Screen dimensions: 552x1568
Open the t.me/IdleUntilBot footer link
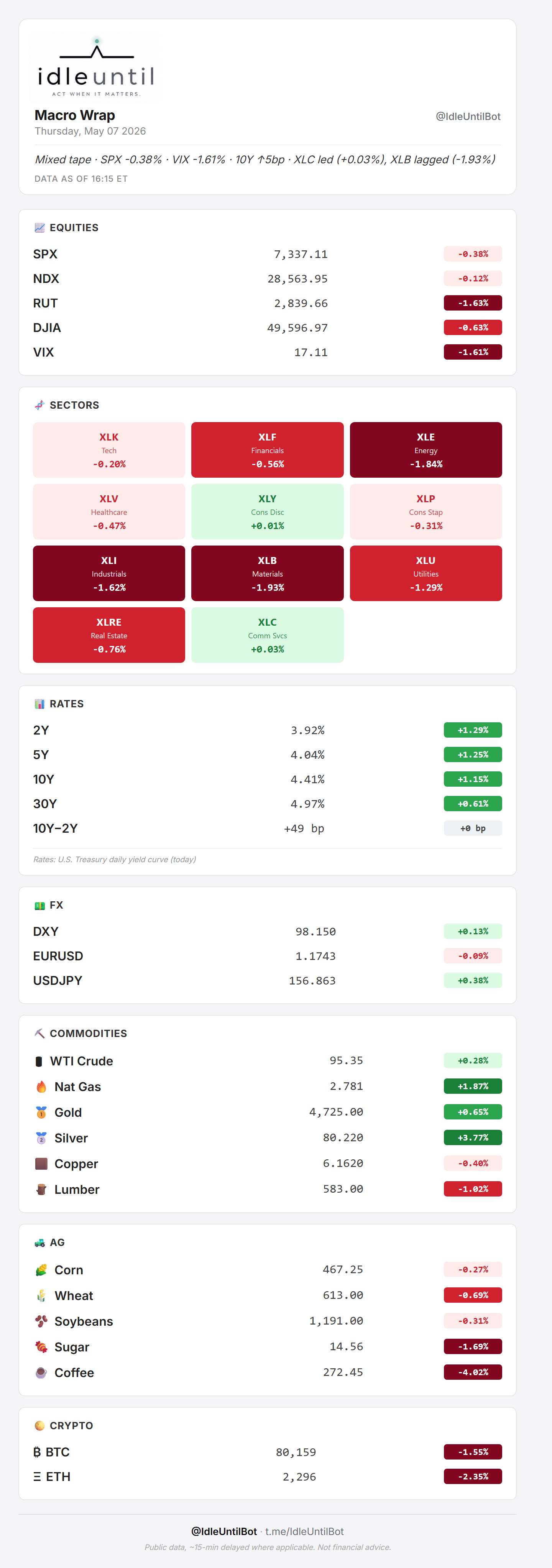tap(304, 1532)
